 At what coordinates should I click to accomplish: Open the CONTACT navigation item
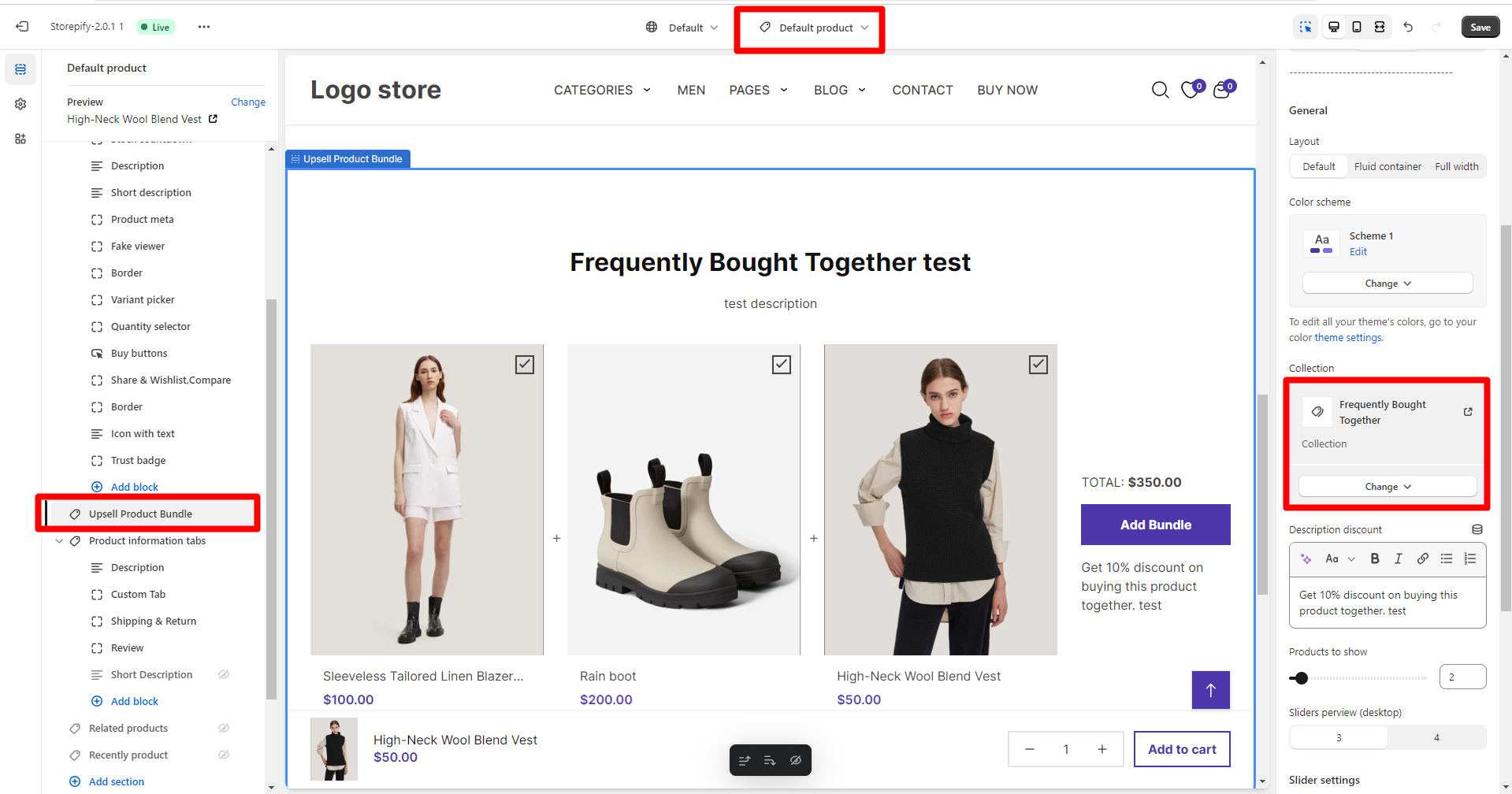923,91
